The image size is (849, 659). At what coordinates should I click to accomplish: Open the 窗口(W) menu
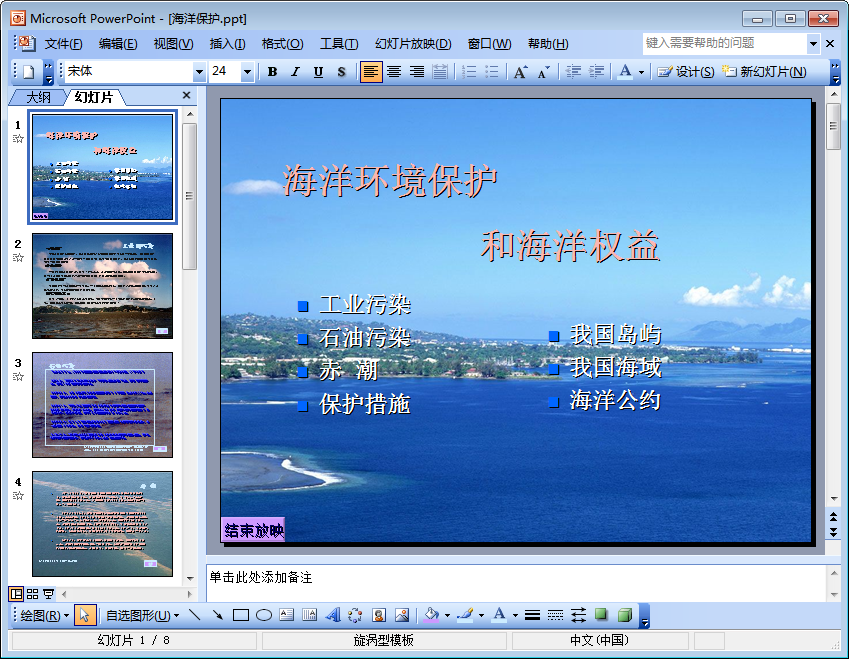click(x=489, y=44)
